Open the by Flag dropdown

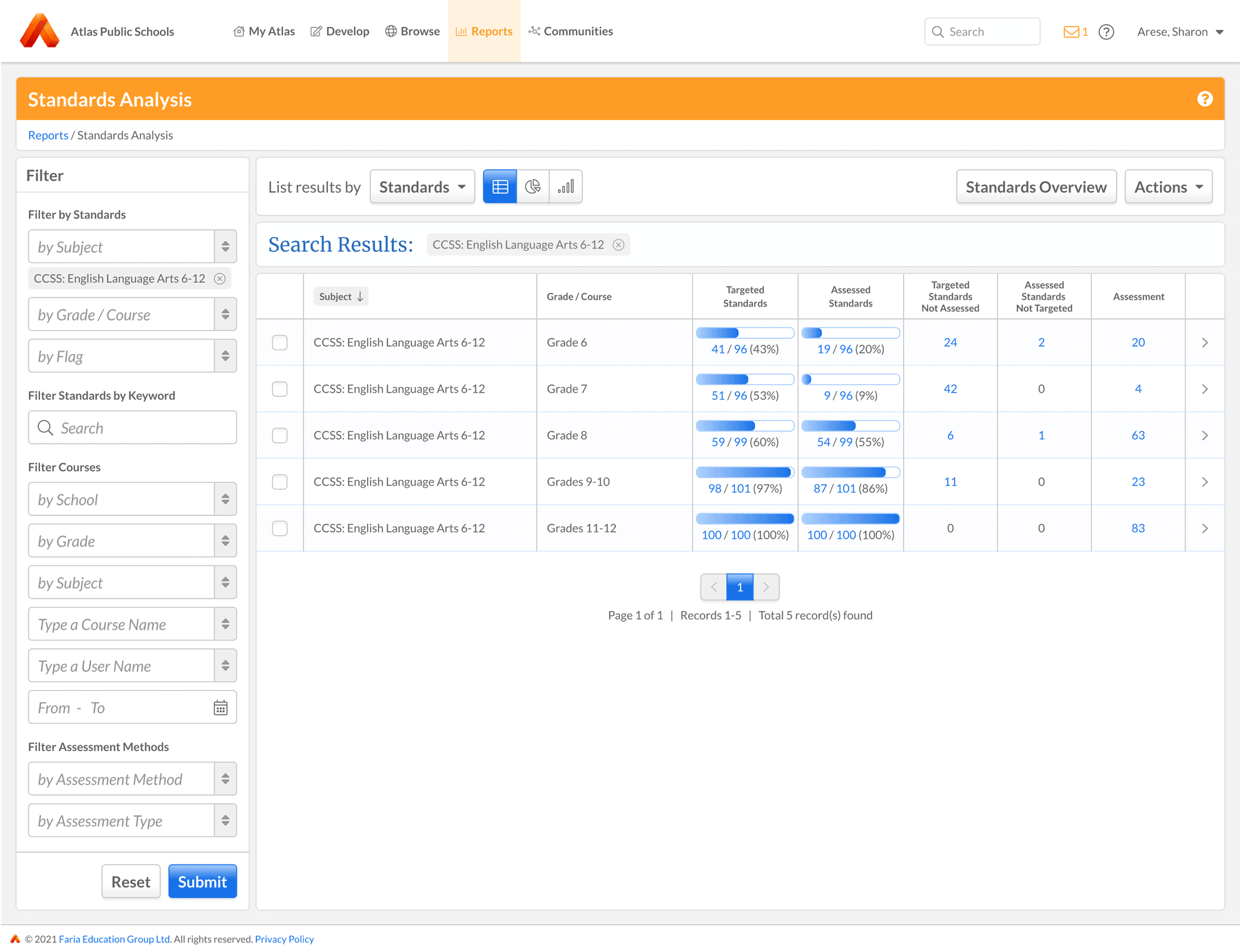coord(132,356)
